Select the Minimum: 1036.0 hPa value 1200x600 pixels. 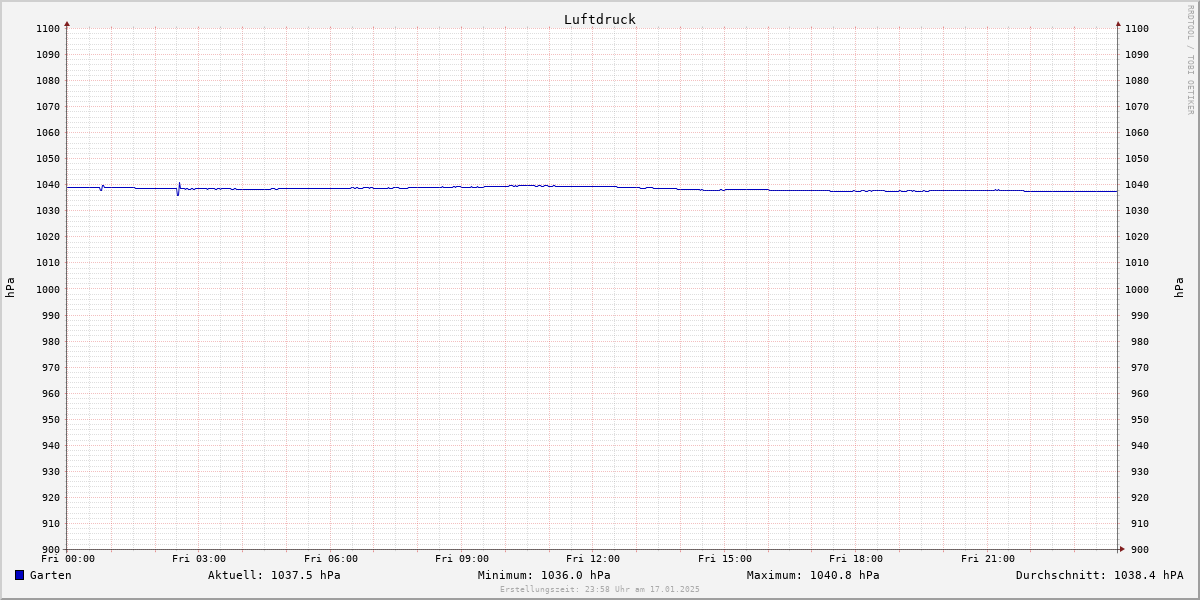click(x=544, y=575)
